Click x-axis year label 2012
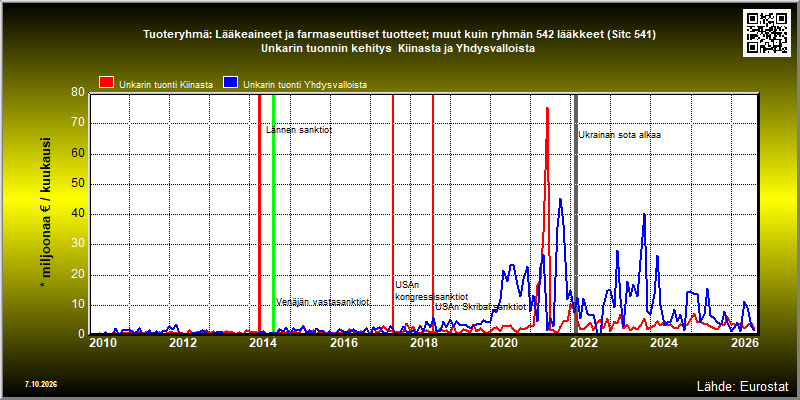 click(x=183, y=342)
